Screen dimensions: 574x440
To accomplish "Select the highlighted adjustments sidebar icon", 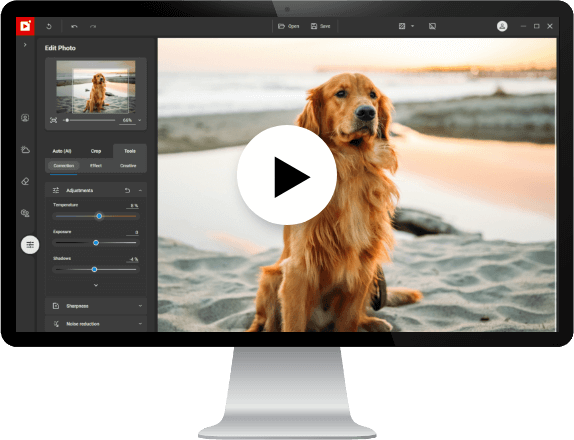I will pyautogui.click(x=30, y=245).
